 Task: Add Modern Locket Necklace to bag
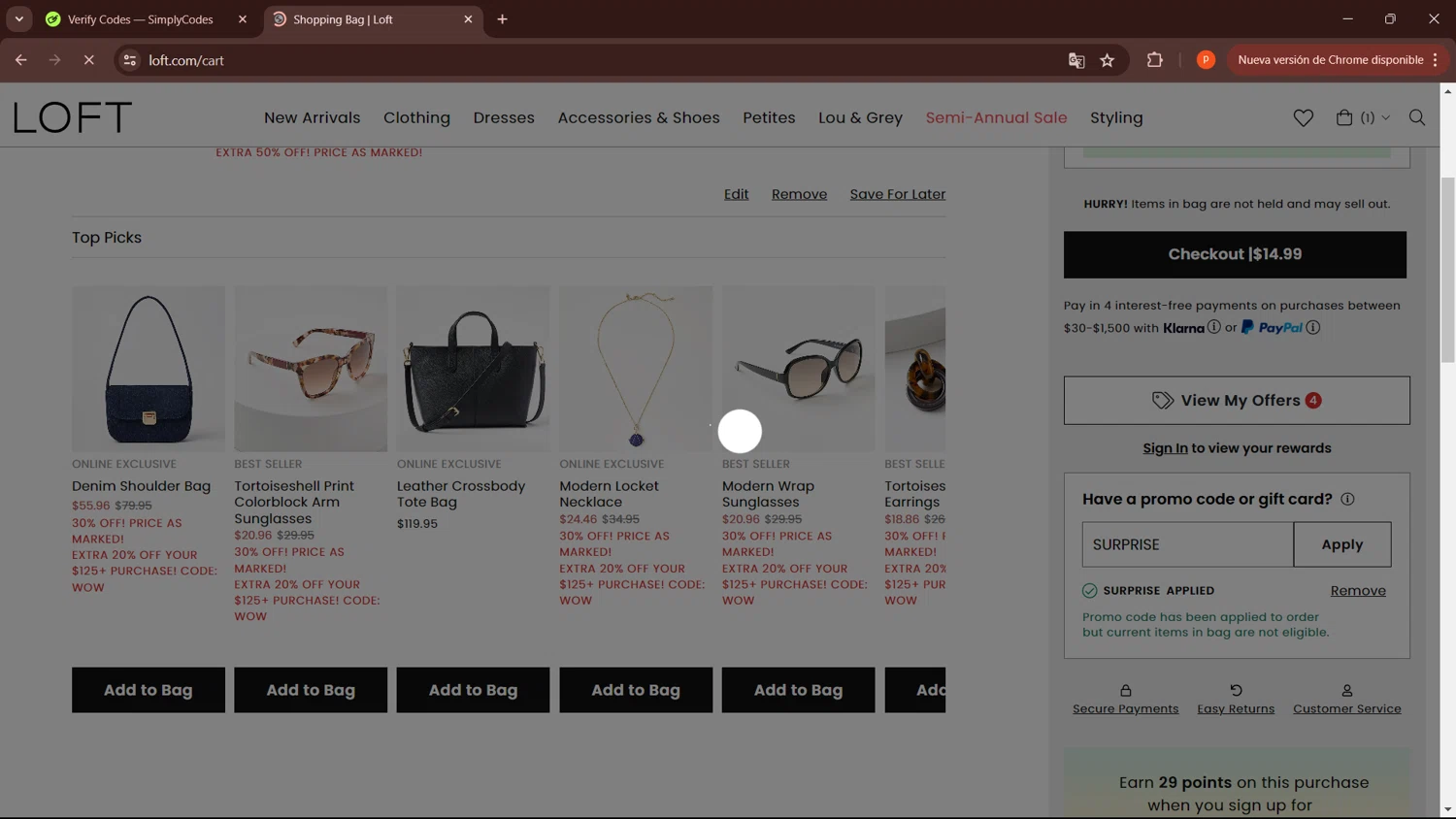pos(636,690)
